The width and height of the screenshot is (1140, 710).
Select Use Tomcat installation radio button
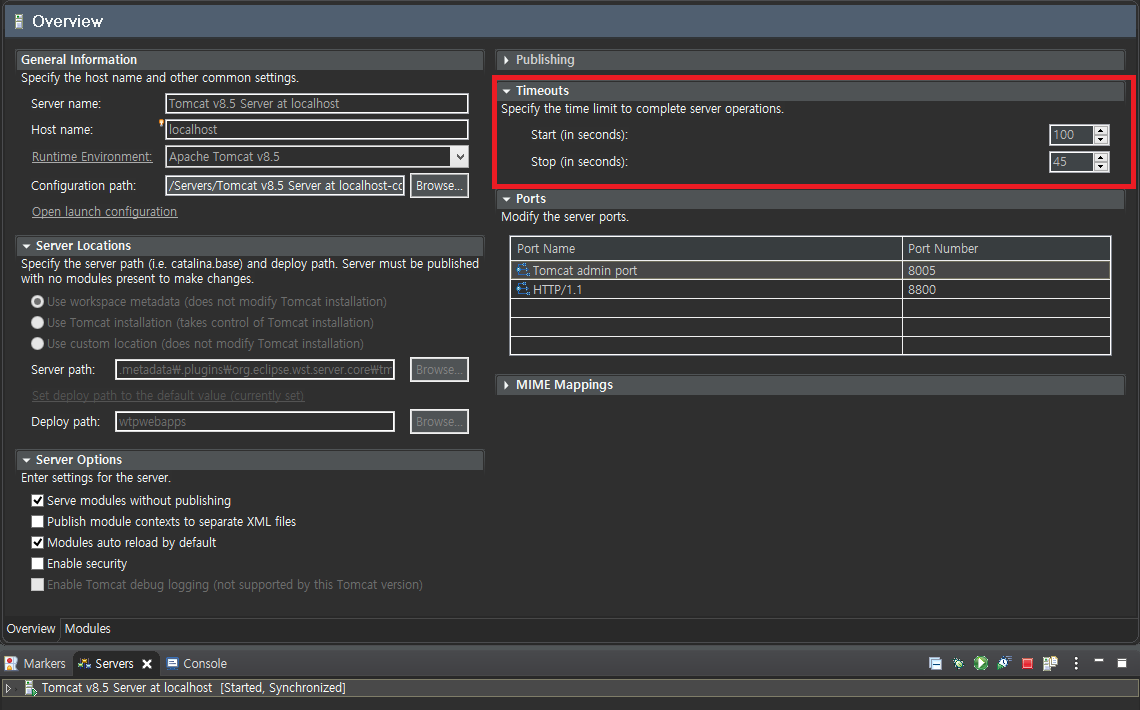click(38, 323)
